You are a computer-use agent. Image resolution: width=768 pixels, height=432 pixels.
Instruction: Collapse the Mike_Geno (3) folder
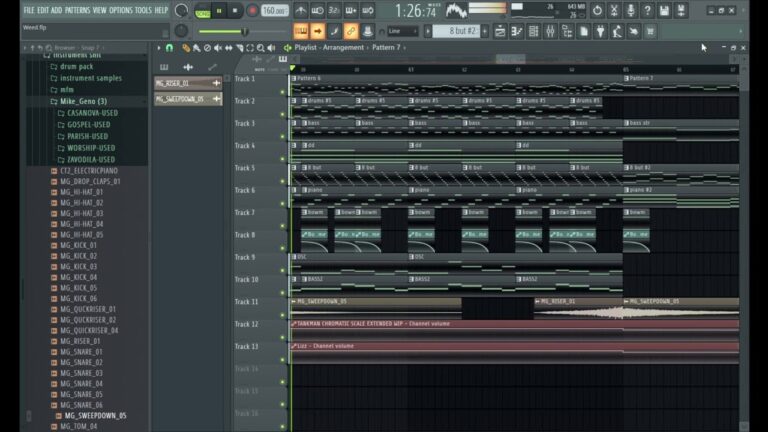[83, 101]
